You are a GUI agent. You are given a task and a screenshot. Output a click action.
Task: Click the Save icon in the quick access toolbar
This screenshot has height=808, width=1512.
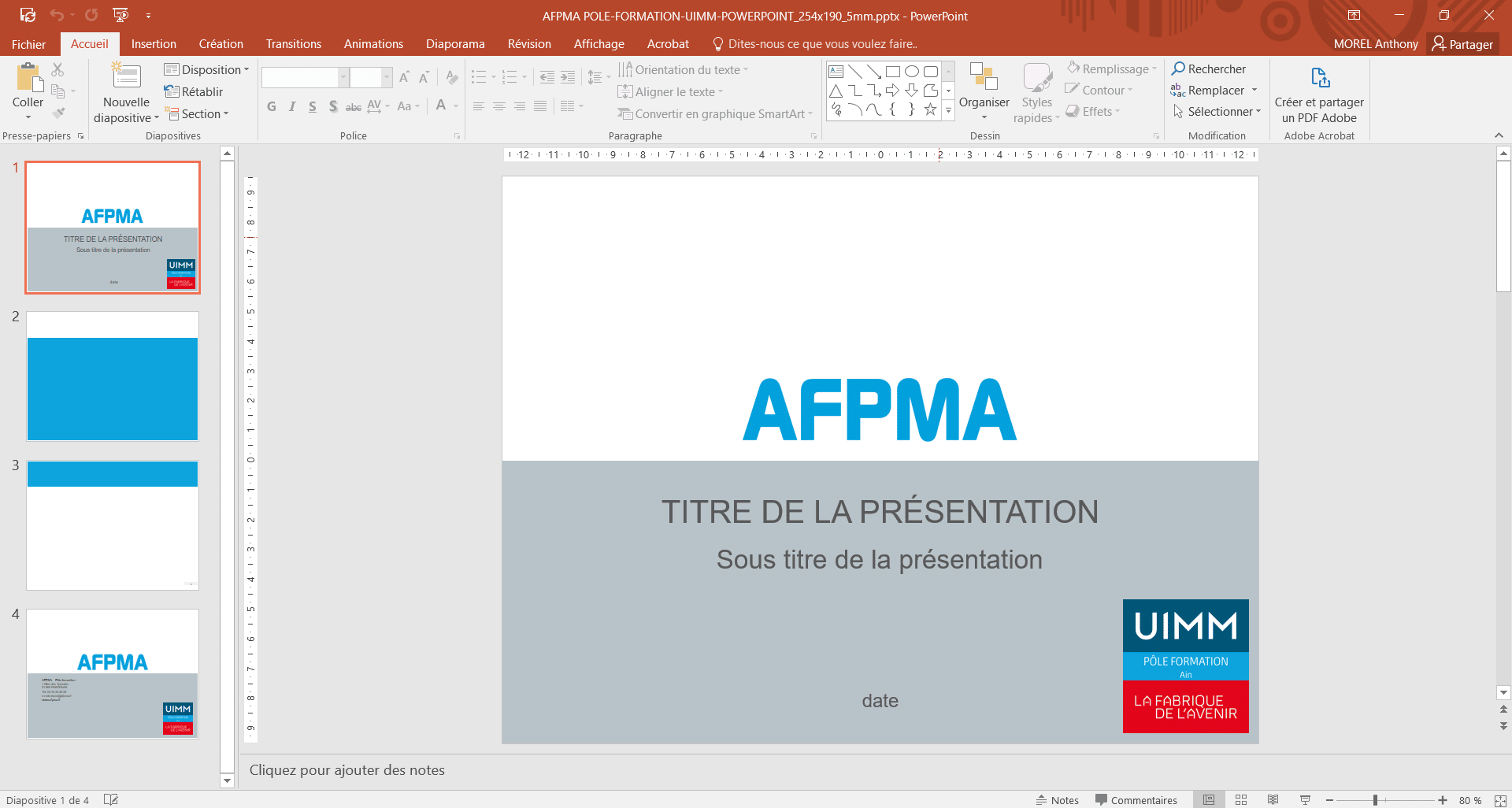[x=28, y=15]
